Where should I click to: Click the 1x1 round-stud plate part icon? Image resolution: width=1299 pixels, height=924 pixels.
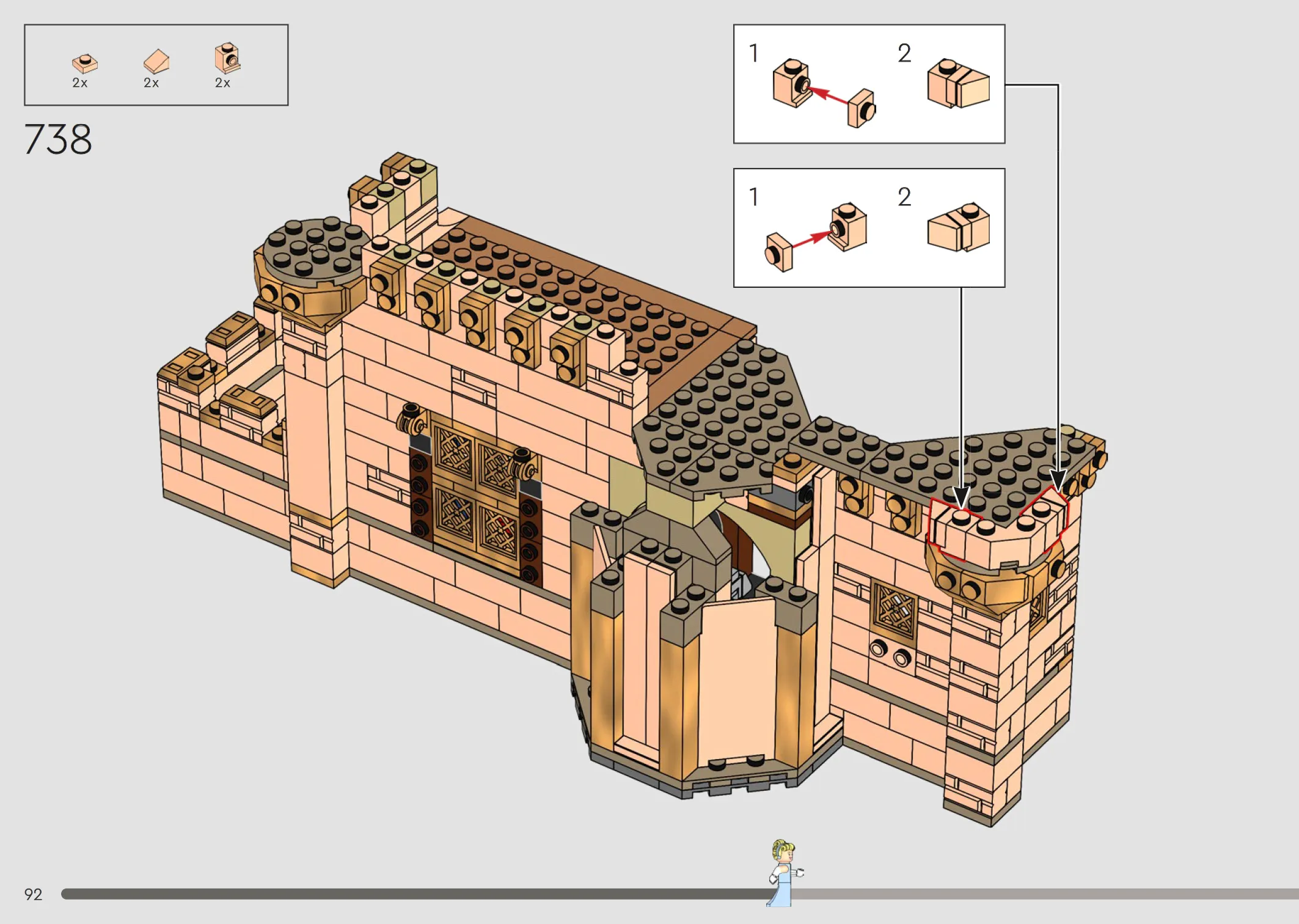84,63
